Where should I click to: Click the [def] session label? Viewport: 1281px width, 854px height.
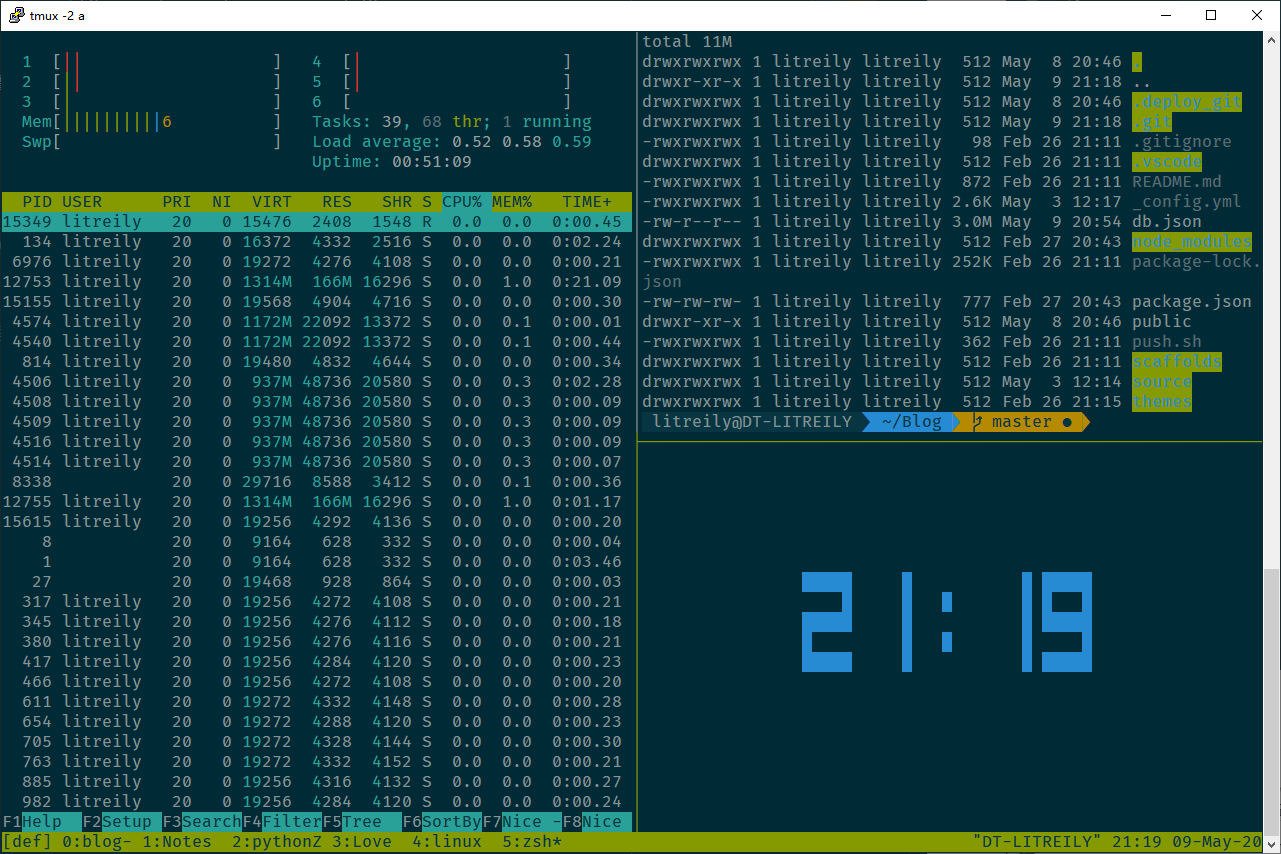(27, 842)
